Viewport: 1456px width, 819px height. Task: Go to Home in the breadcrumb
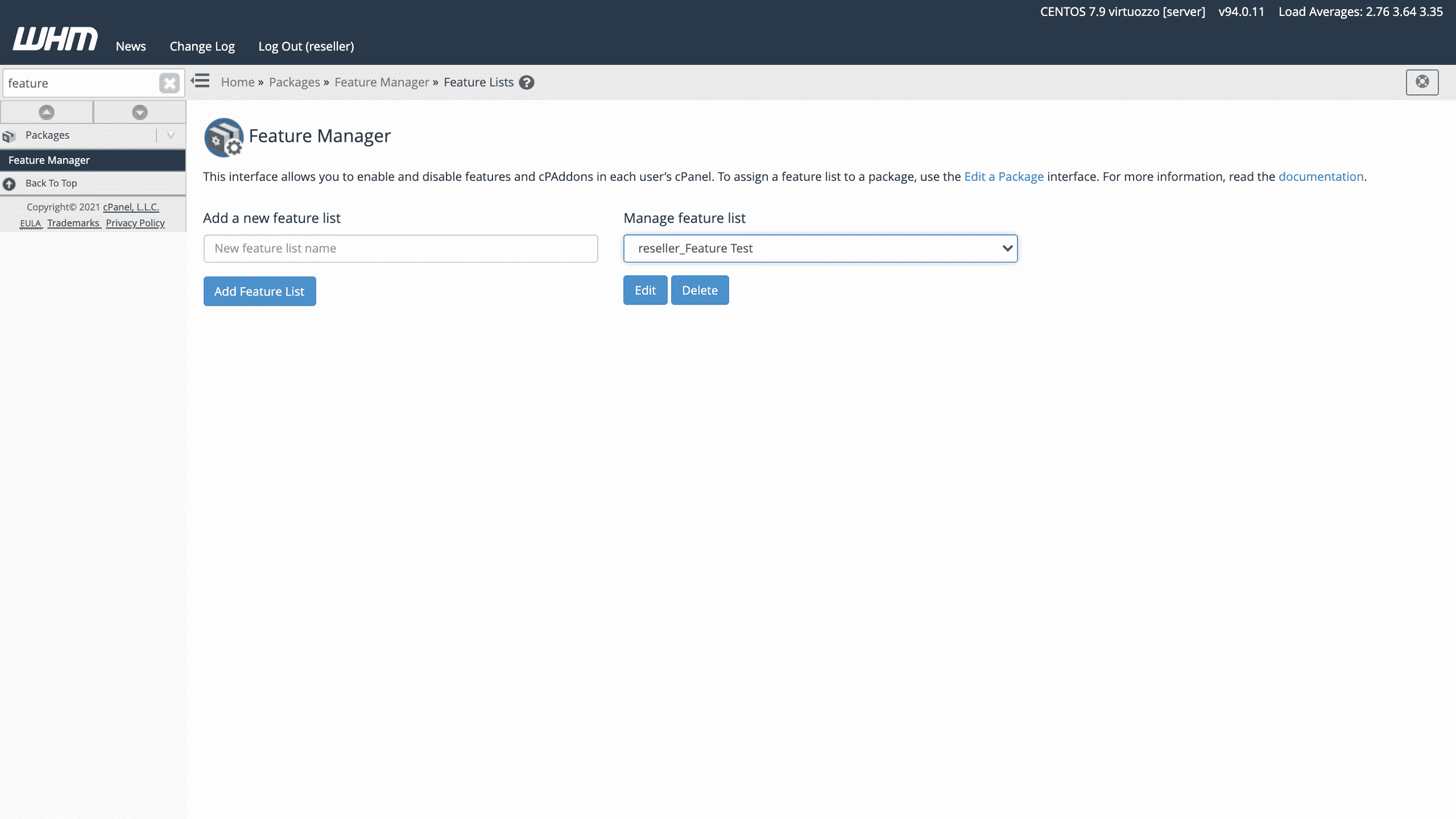(238, 82)
